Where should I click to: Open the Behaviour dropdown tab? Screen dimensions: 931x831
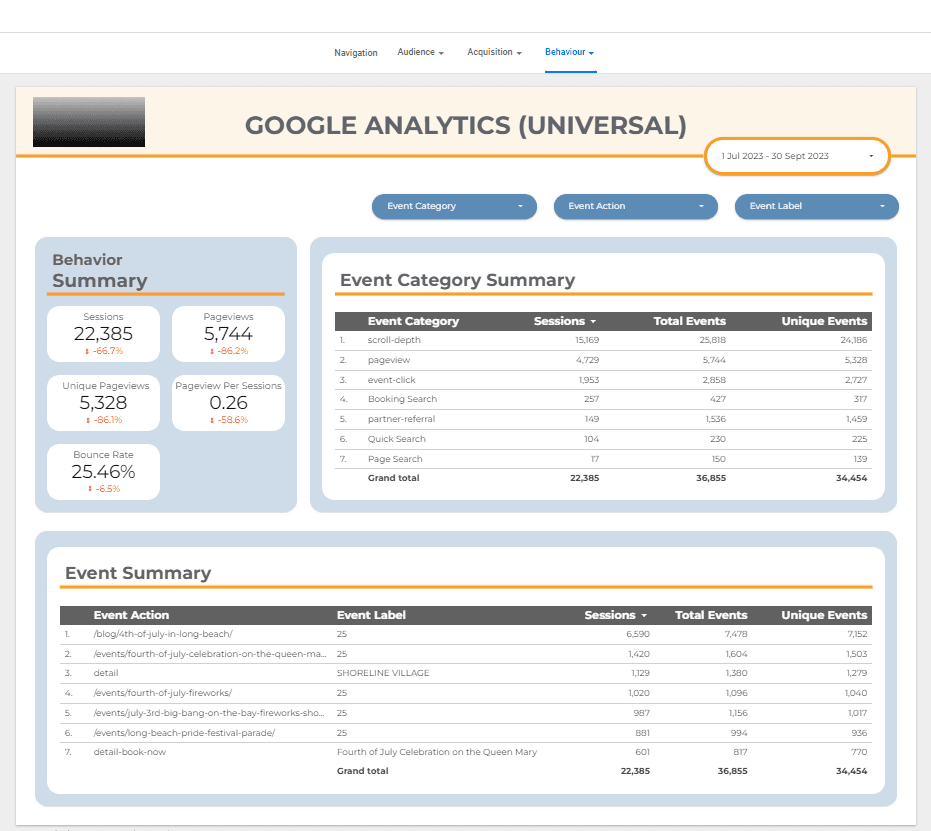pyautogui.click(x=569, y=52)
